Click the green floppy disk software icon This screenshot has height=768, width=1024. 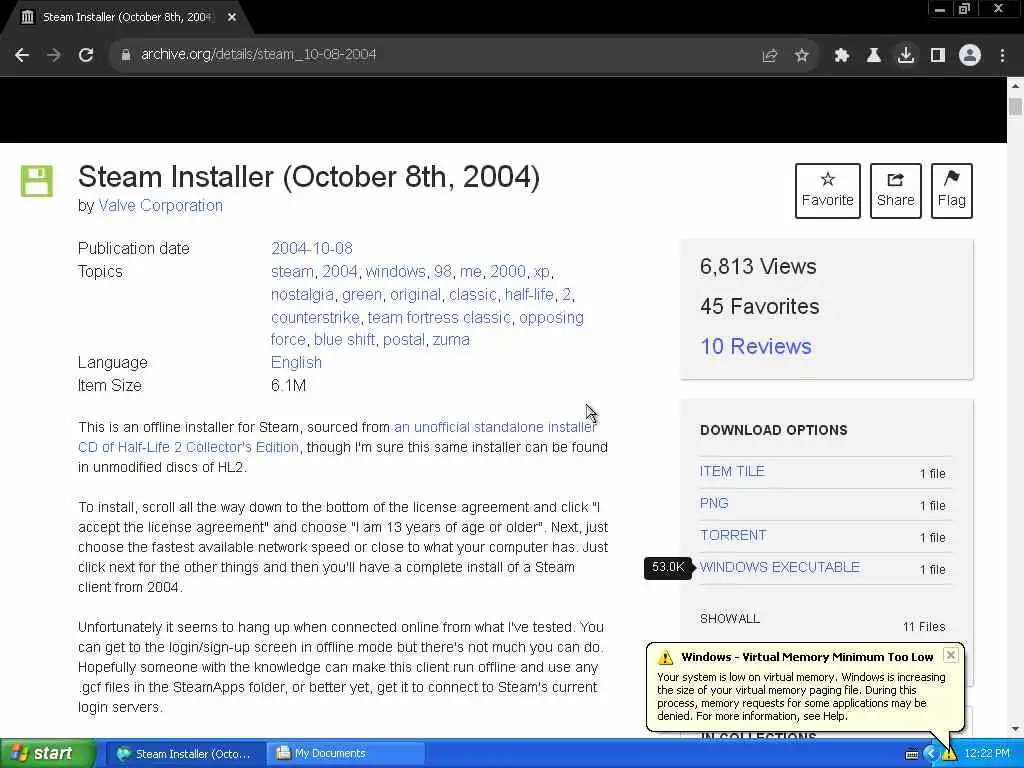pyautogui.click(x=37, y=181)
